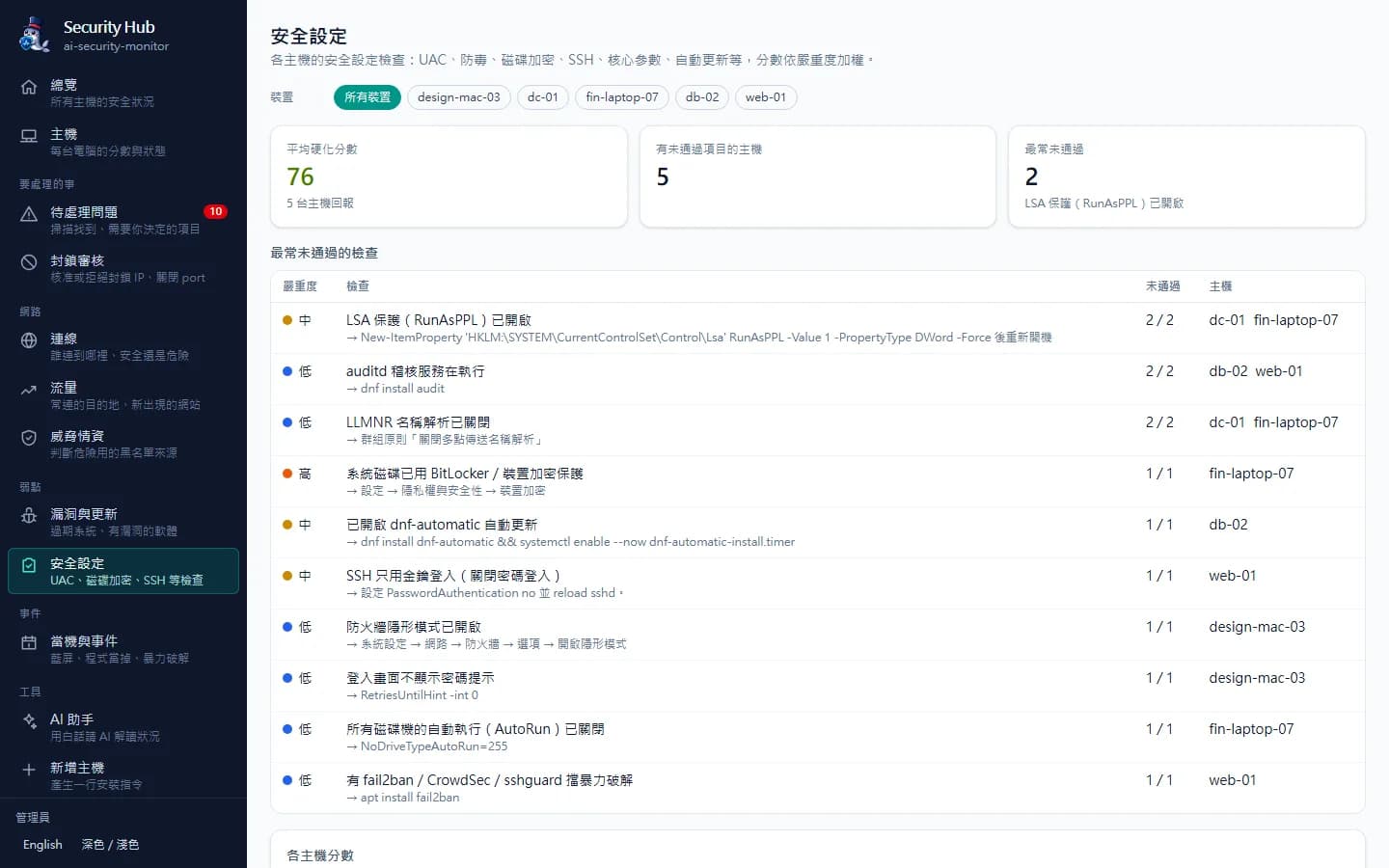Click the 當機與事件 calendar icon

pyautogui.click(x=29, y=643)
